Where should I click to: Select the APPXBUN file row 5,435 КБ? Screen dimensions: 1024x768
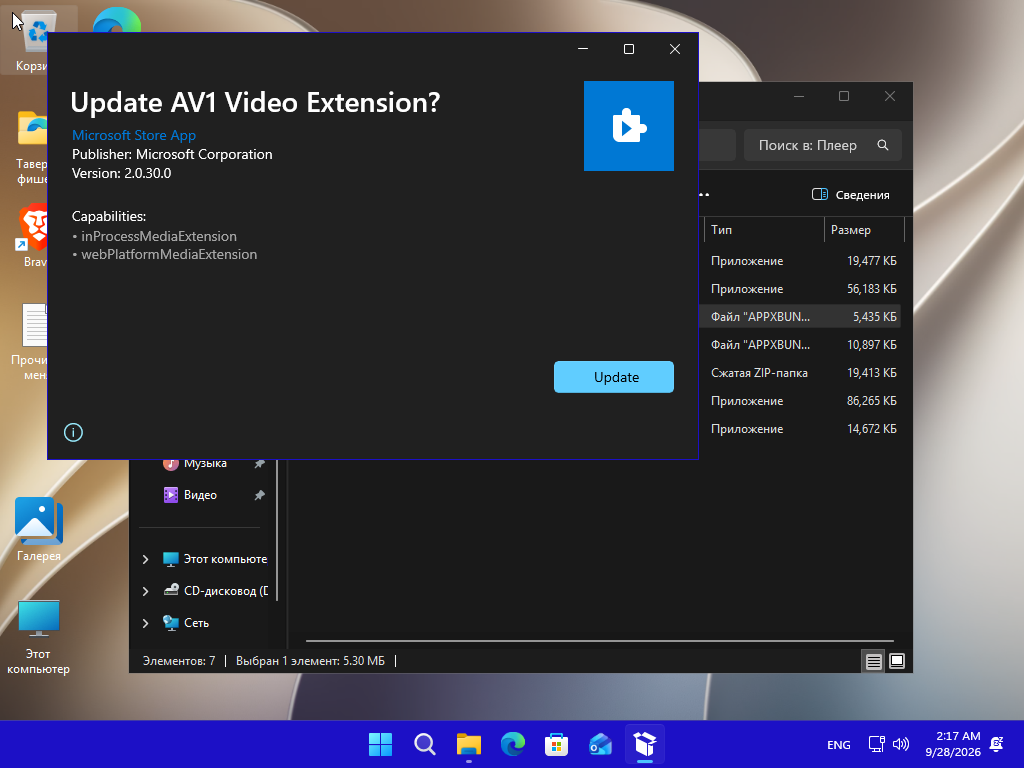click(x=800, y=317)
